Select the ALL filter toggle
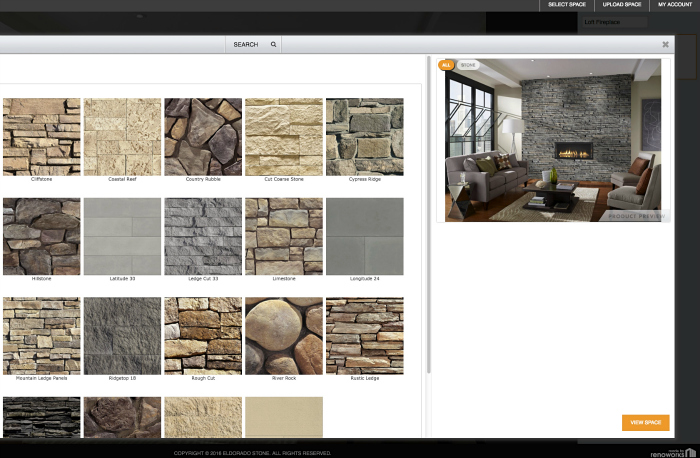 point(446,65)
